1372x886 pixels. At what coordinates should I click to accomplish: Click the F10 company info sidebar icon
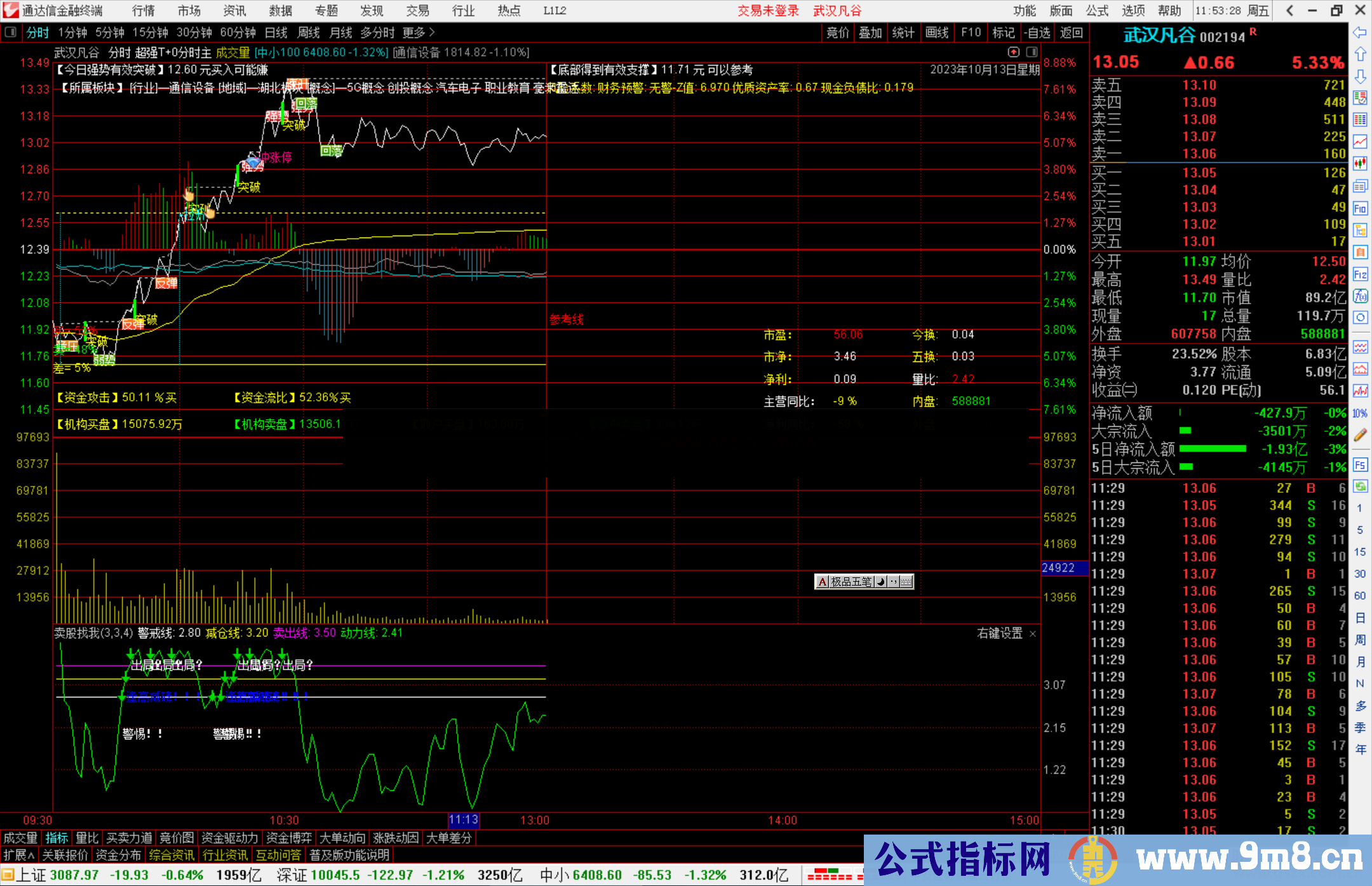[1360, 208]
